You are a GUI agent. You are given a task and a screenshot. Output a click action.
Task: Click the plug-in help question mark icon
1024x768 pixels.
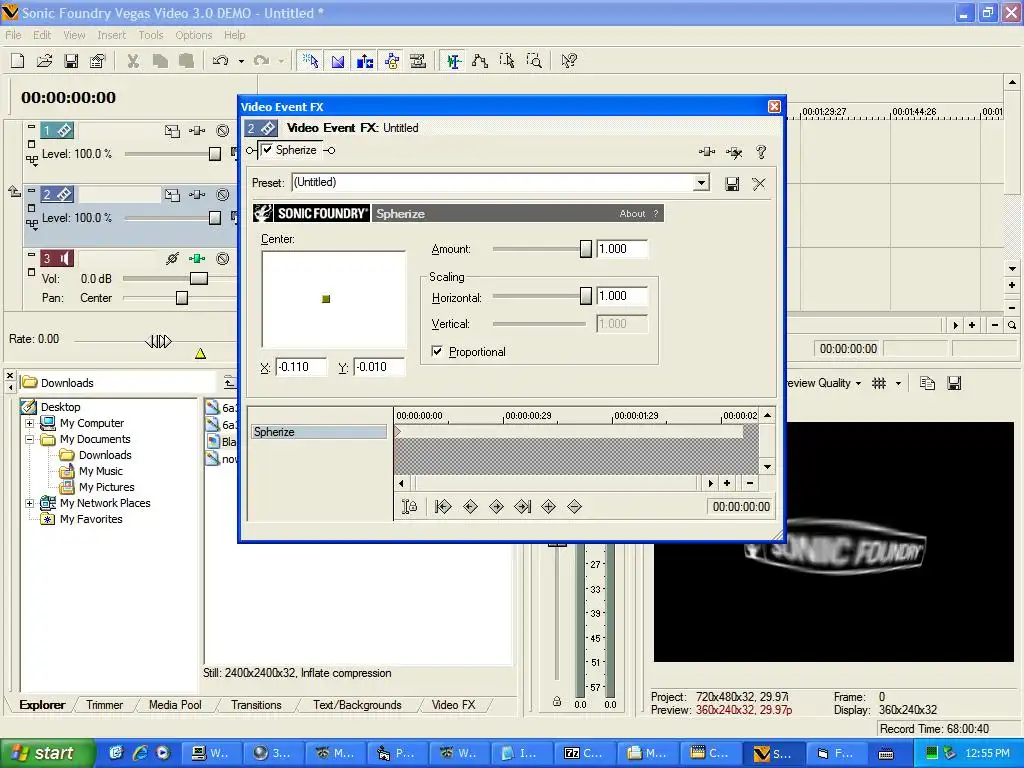tap(761, 152)
